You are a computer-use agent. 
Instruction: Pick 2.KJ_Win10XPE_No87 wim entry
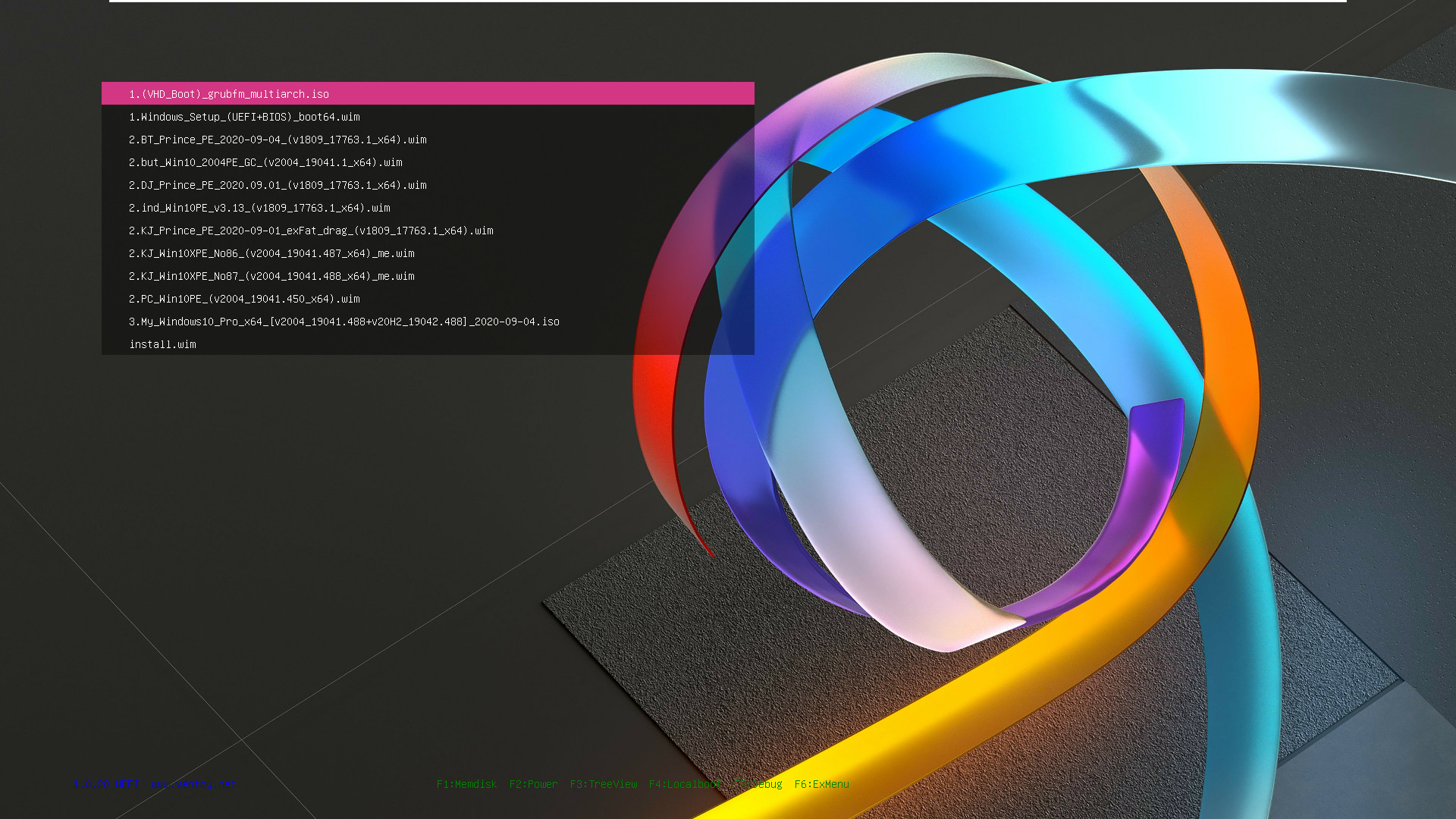(428, 275)
